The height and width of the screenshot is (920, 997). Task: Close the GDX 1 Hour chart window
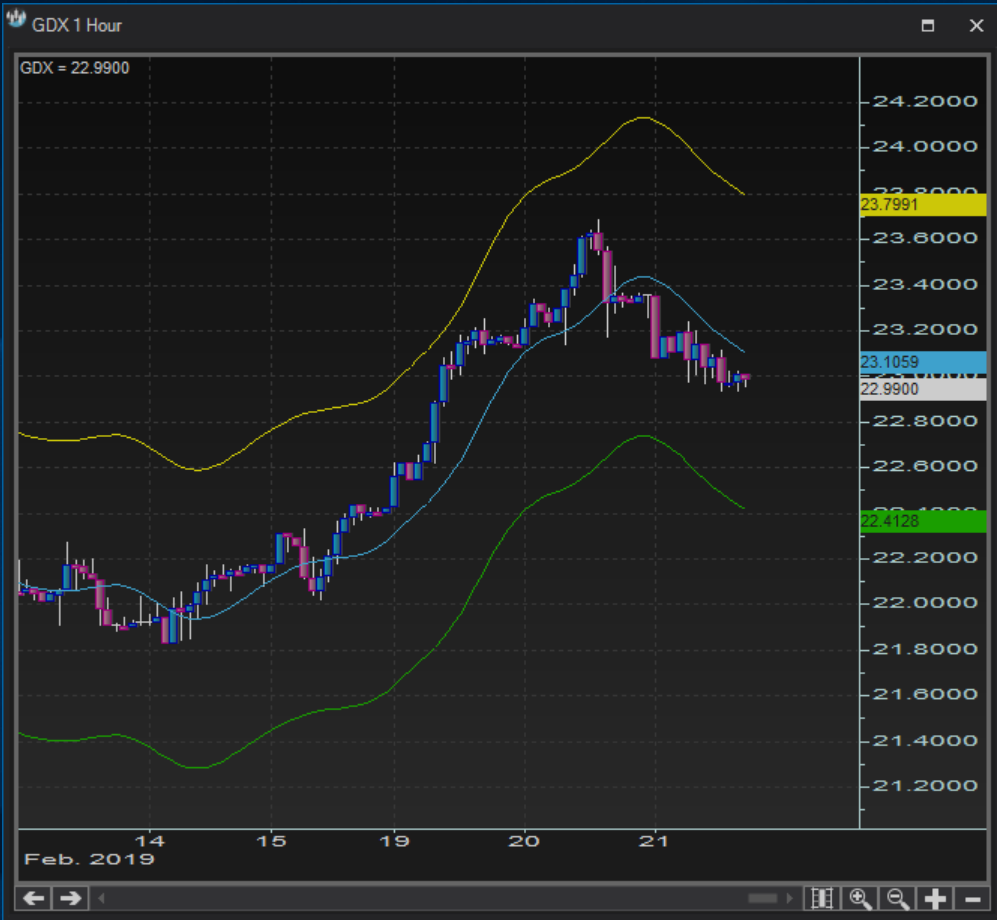pos(976,25)
